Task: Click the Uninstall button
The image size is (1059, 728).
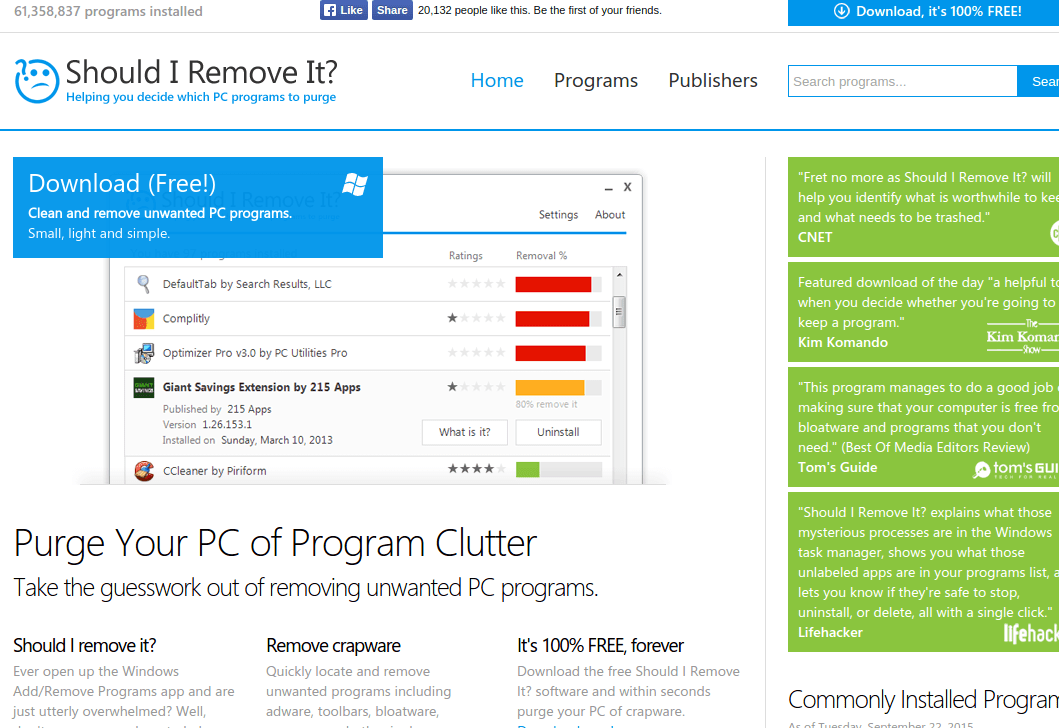Action: [x=558, y=432]
